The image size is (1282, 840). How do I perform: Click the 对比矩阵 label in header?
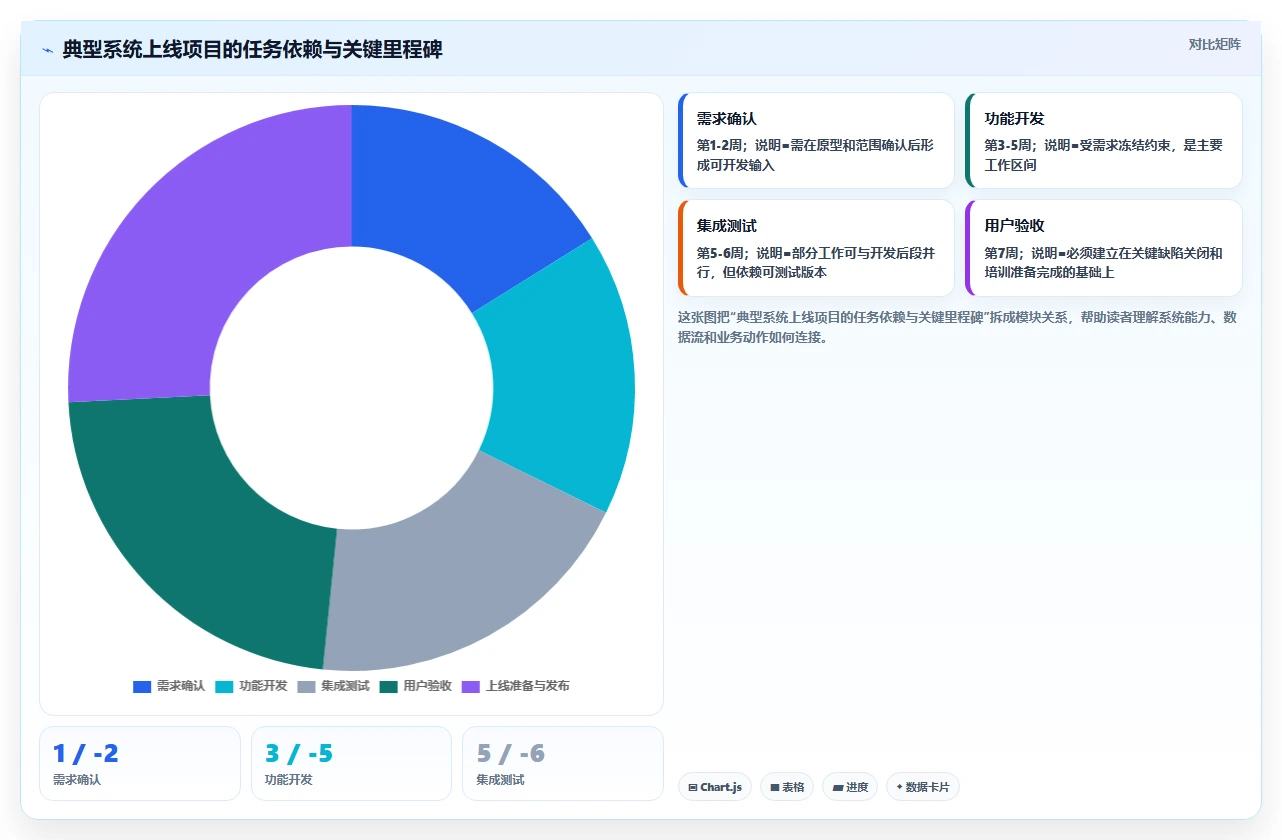(1214, 44)
